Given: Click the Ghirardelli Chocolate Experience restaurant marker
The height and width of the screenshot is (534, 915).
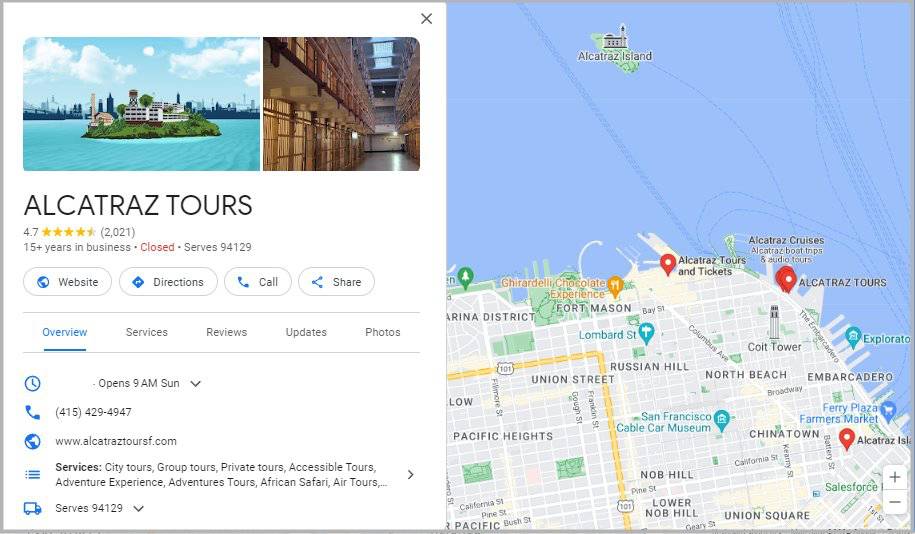Looking at the screenshot, I should [614, 286].
